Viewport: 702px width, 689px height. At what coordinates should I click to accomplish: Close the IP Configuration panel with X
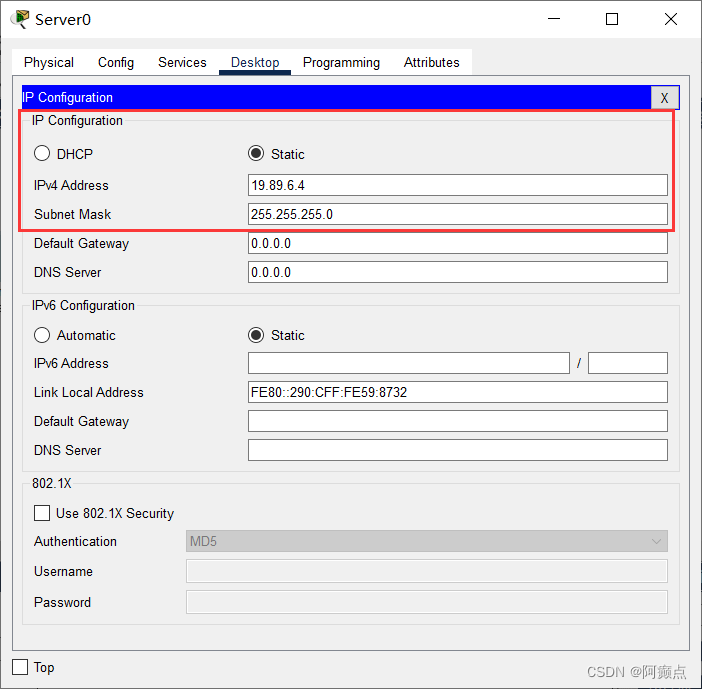pos(664,98)
